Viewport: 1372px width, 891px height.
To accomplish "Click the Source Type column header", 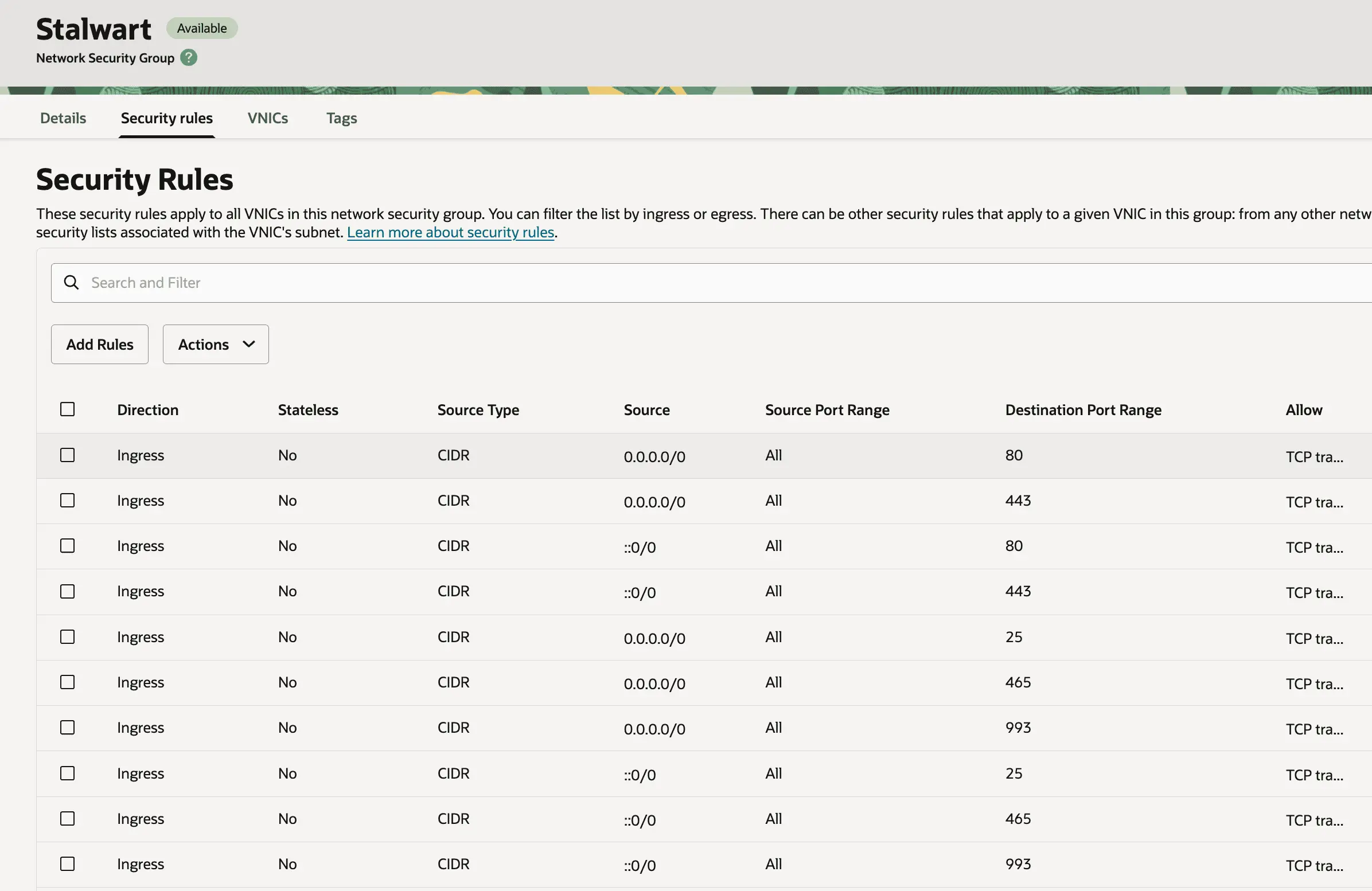I will click(x=478, y=410).
